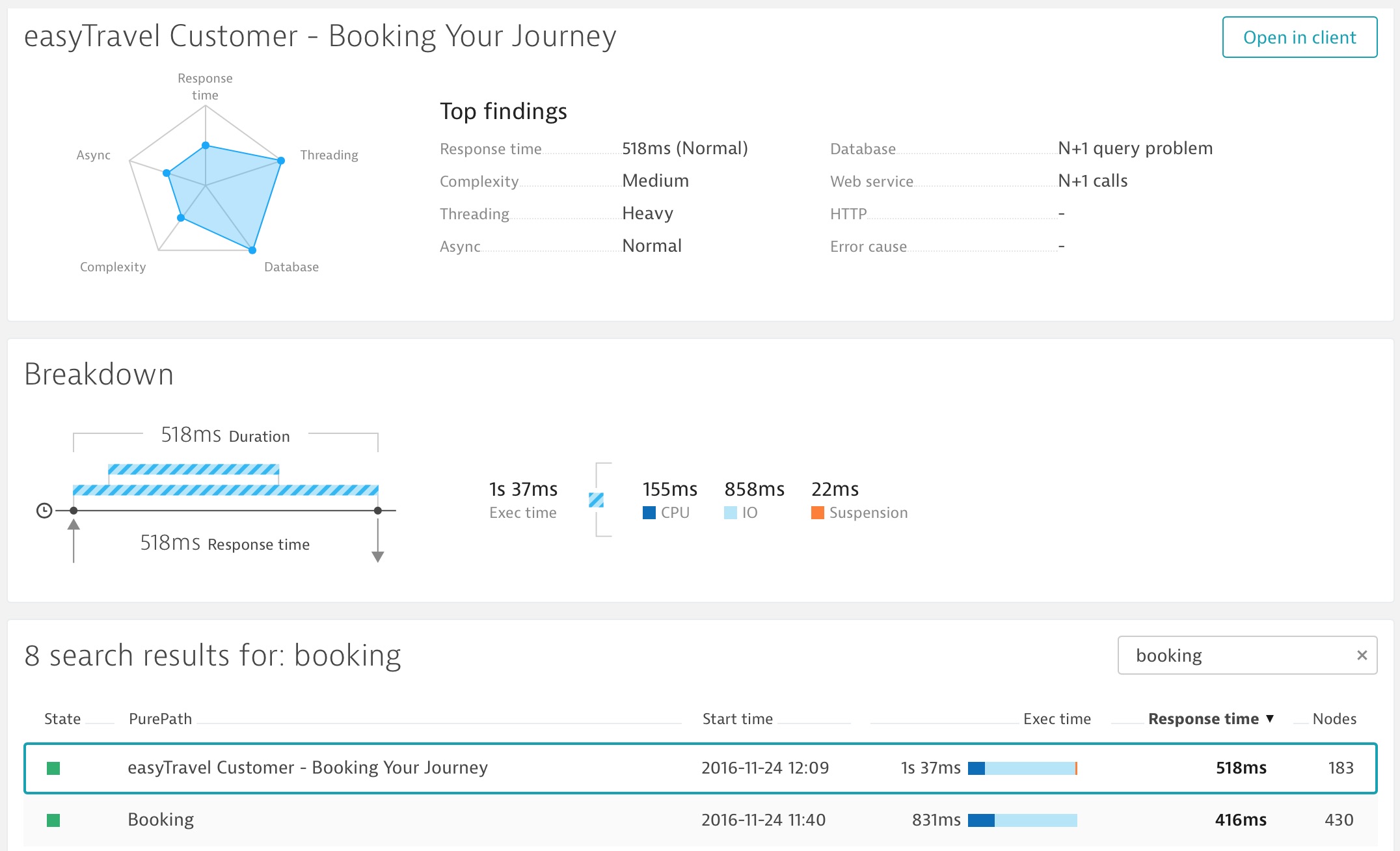Click the dark blue CPU swatch

pyautogui.click(x=649, y=513)
